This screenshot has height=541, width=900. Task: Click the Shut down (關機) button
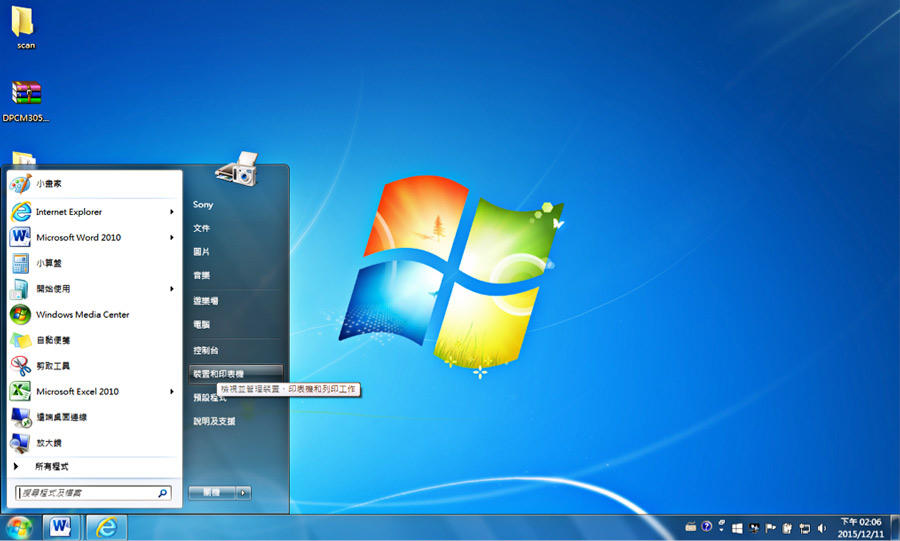click(212, 492)
